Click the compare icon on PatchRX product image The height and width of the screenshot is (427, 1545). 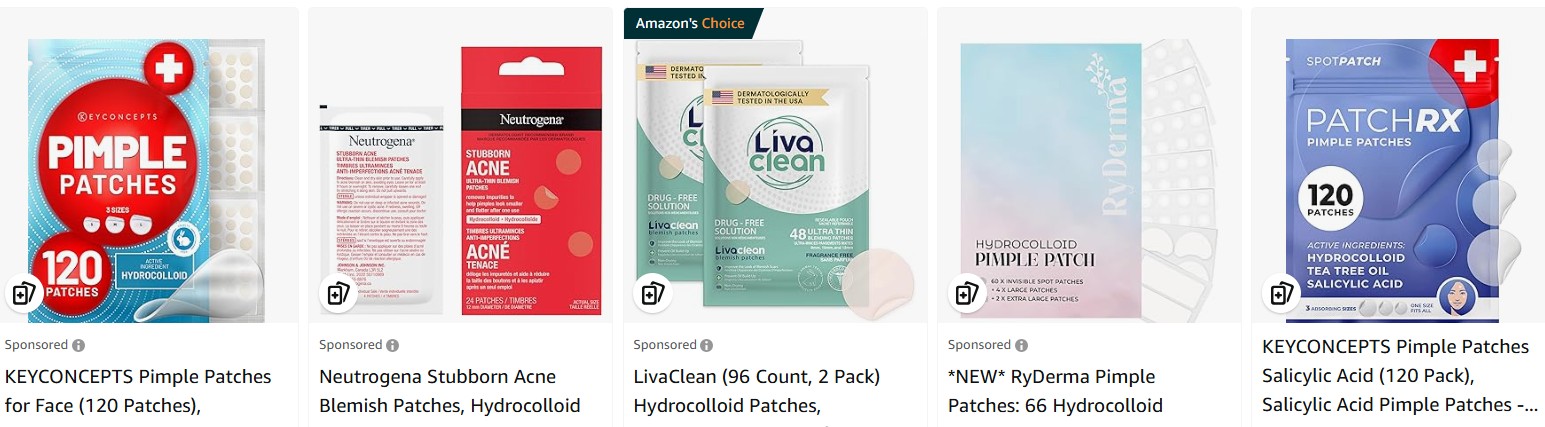(x=1282, y=293)
